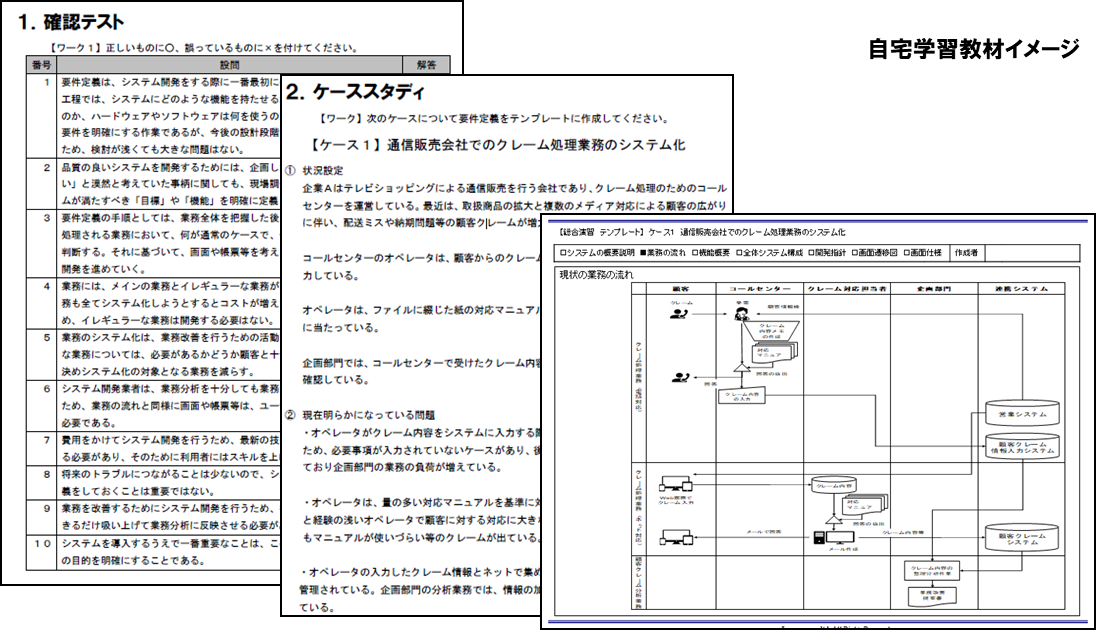Click the 自宅学習教材イメージ title
The image size is (1096, 630).
tap(974, 49)
